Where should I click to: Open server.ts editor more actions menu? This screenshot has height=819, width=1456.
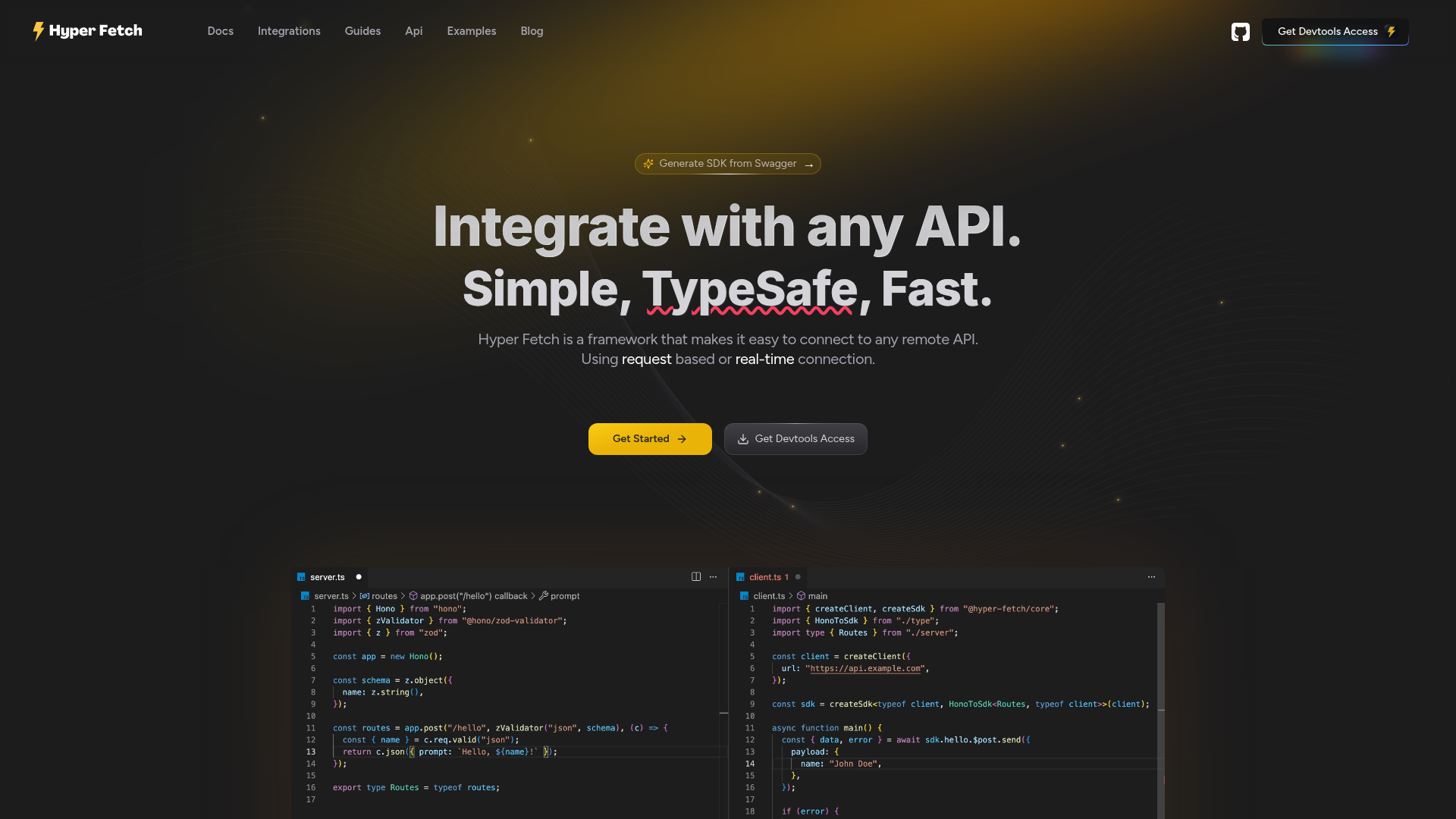[x=713, y=577]
